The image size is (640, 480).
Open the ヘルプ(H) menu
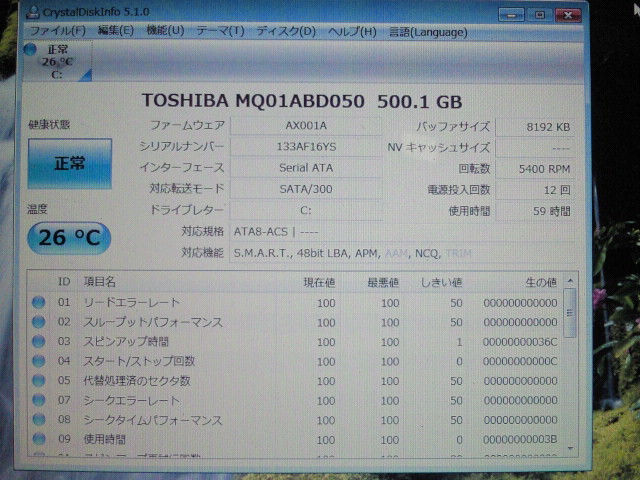click(352, 32)
